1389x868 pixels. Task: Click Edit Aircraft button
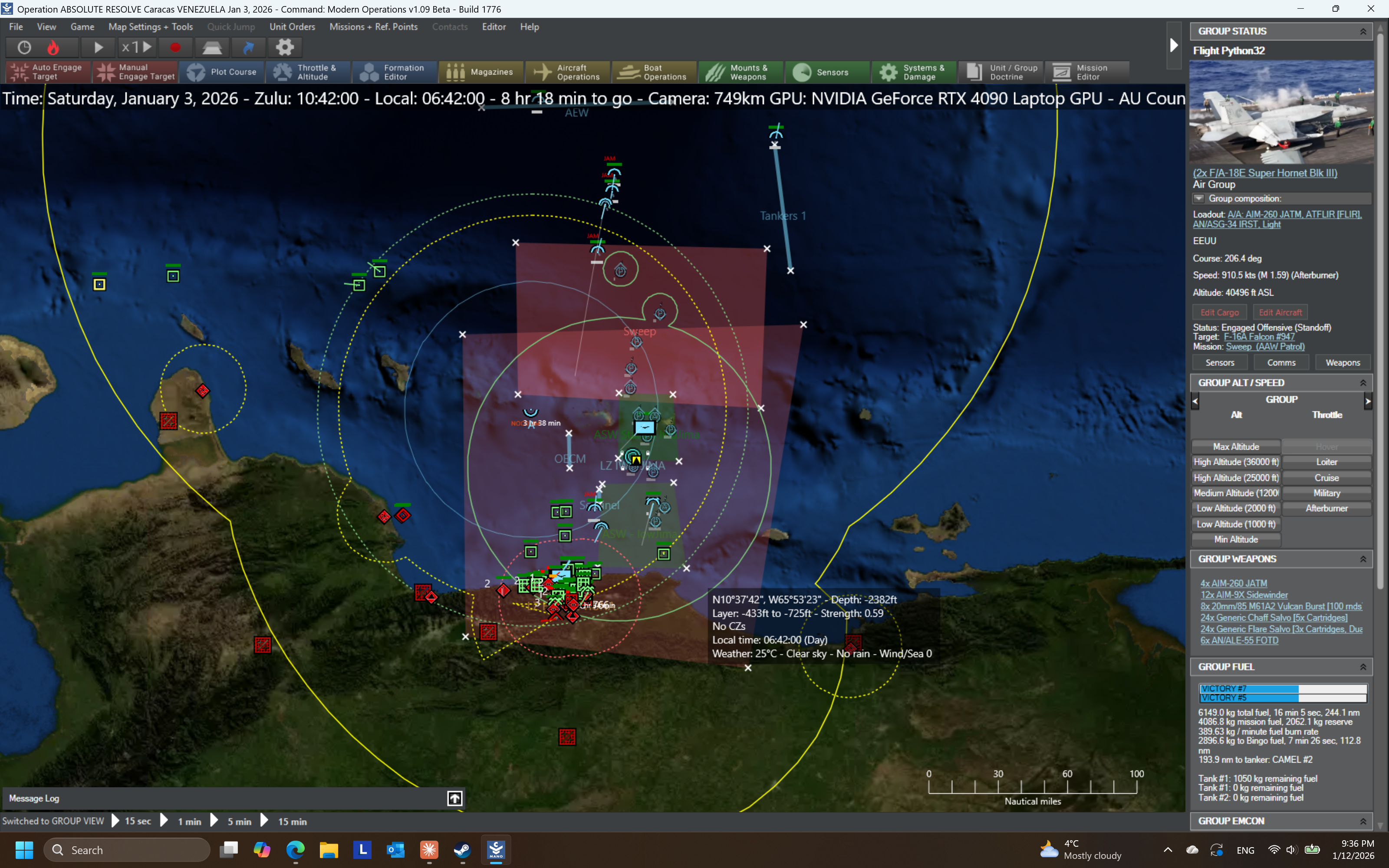click(x=1280, y=312)
